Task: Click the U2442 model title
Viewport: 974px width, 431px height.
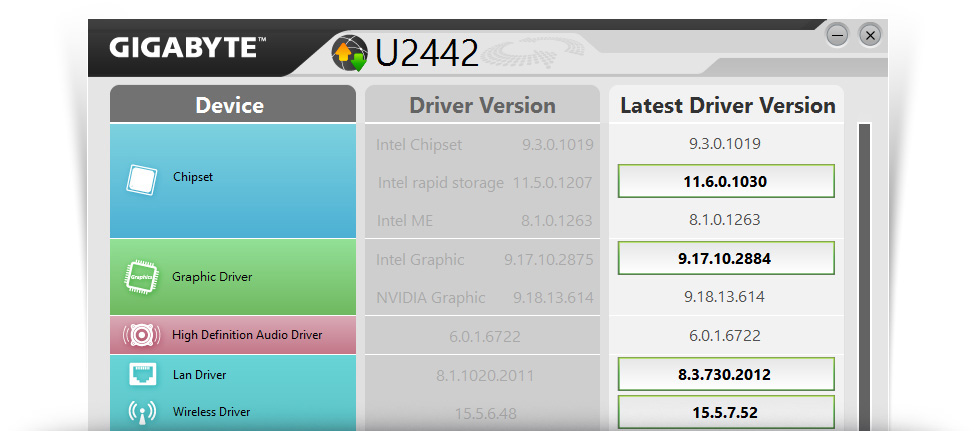Action: (427, 53)
